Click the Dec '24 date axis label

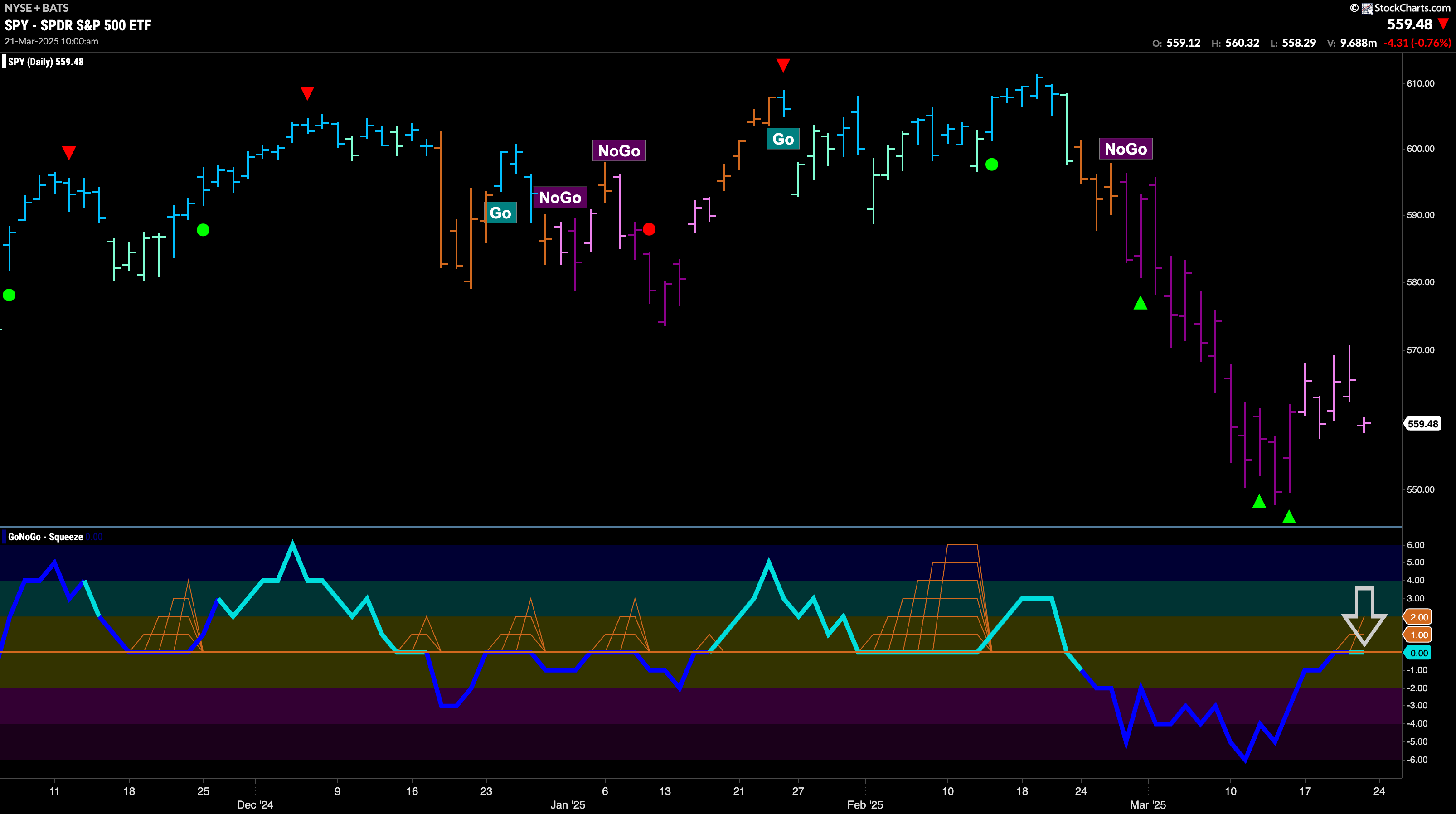tap(255, 805)
